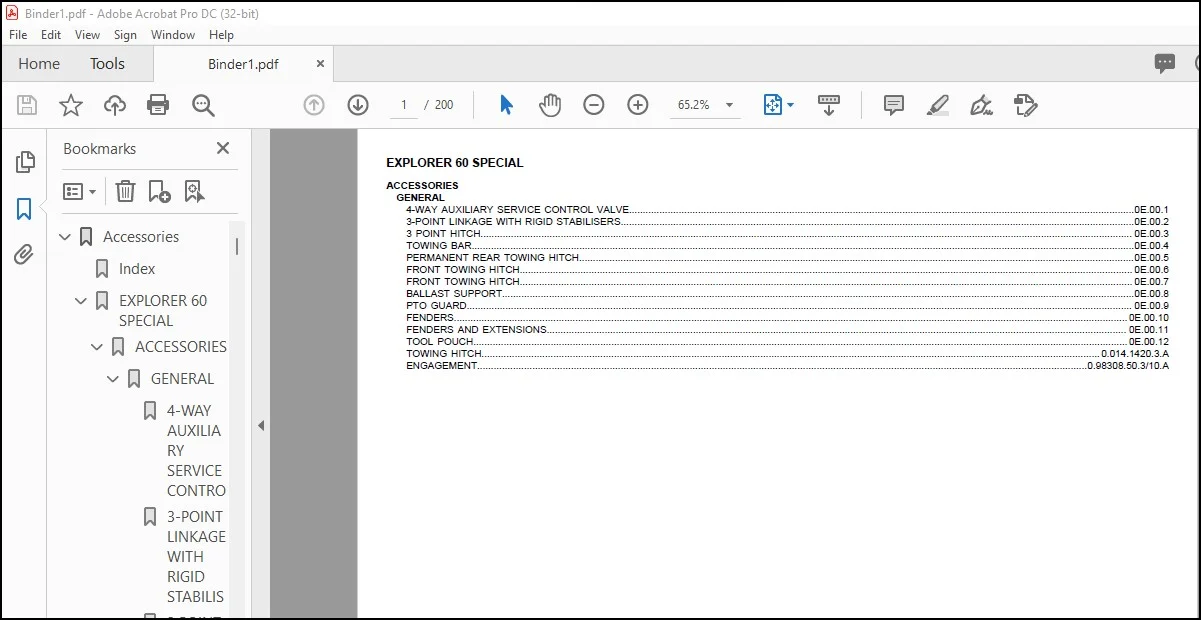The height and width of the screenshot is (620, 1201).
Task: Collapse the GENERAL bookmark
Action: (x=113, y=379)
